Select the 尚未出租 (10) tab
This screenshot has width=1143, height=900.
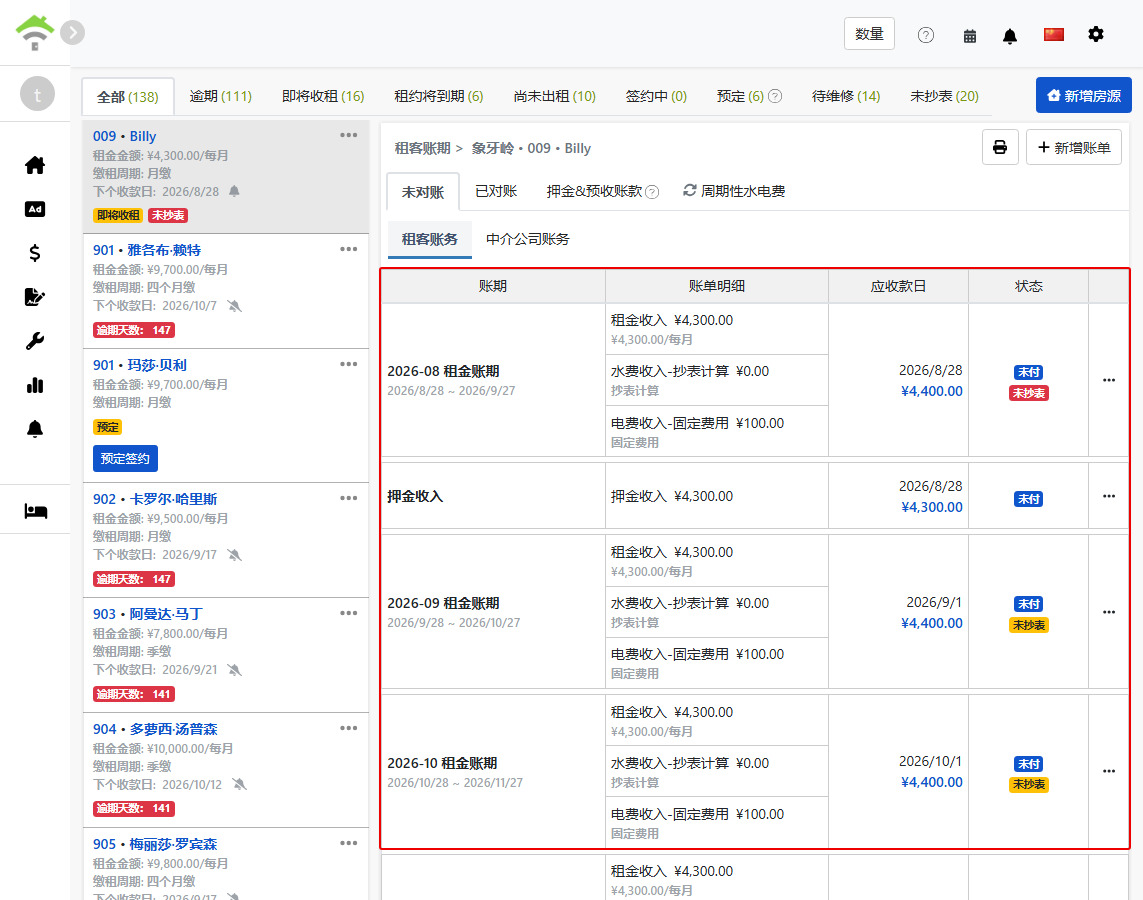[555, 96]
